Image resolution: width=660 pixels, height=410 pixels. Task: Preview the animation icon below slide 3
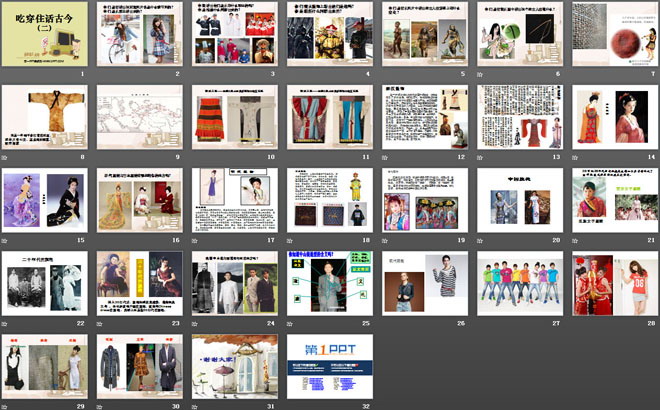click(x=195, y=74)
